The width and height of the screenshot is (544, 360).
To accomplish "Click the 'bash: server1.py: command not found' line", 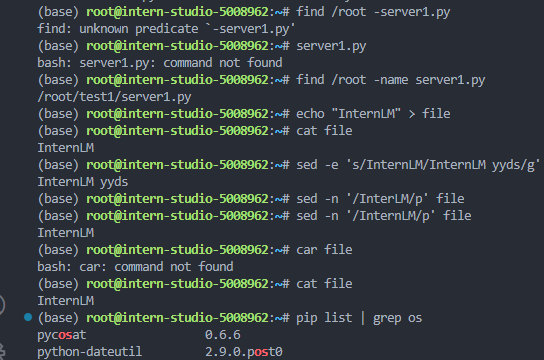I will 160,63.
